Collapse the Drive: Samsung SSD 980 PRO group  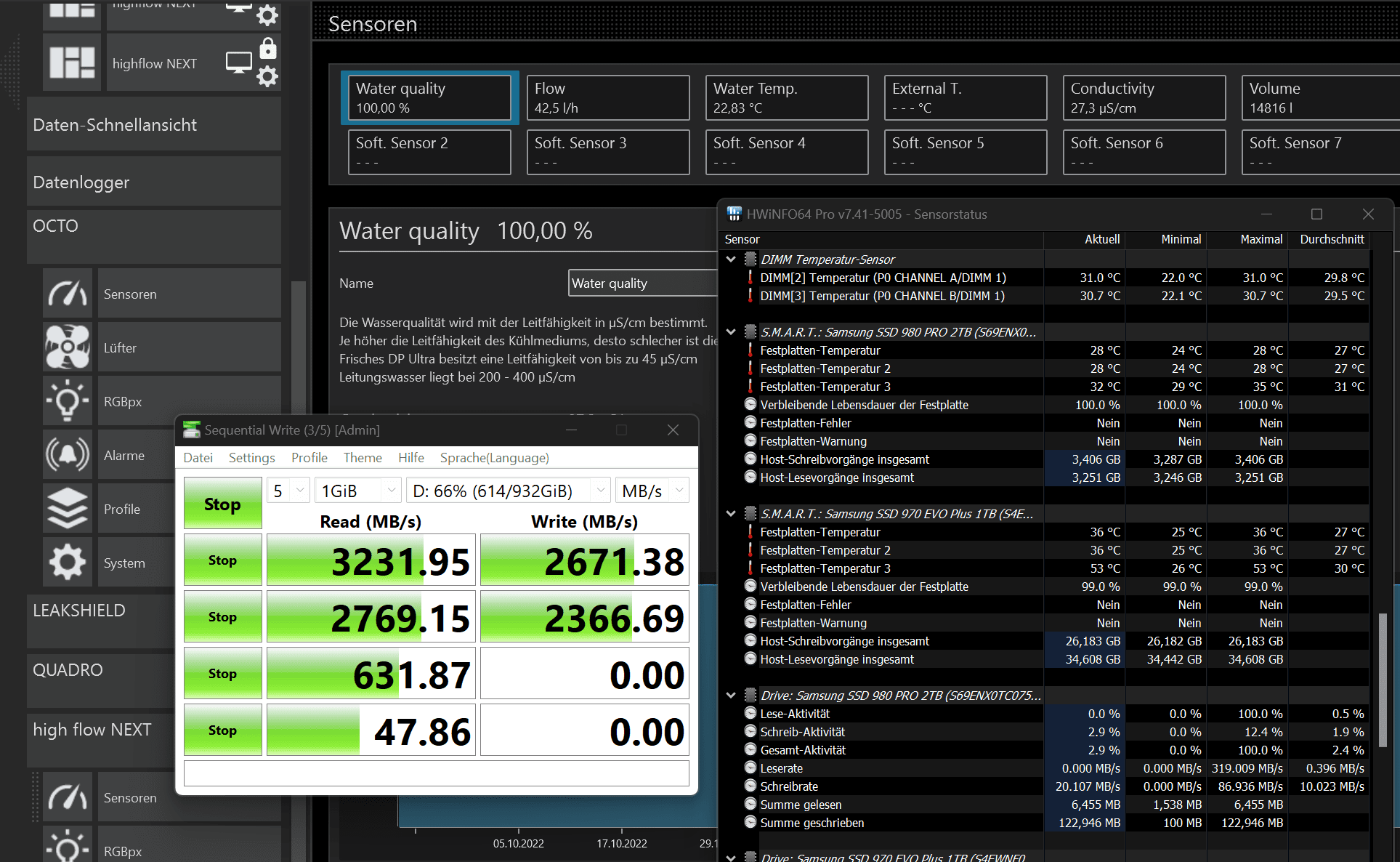[x=731, y=695]
